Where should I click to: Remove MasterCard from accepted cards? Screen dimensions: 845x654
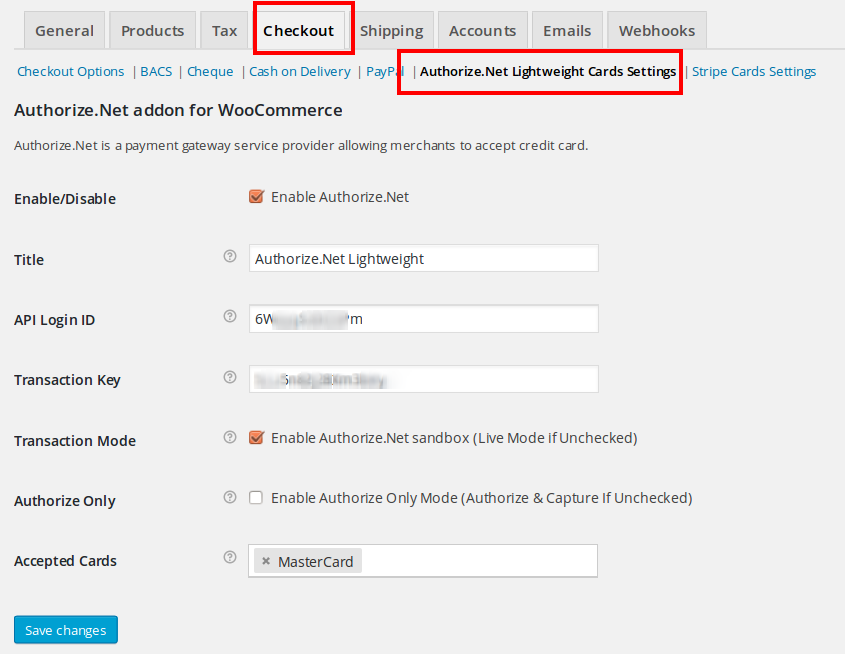pos(266,561)
